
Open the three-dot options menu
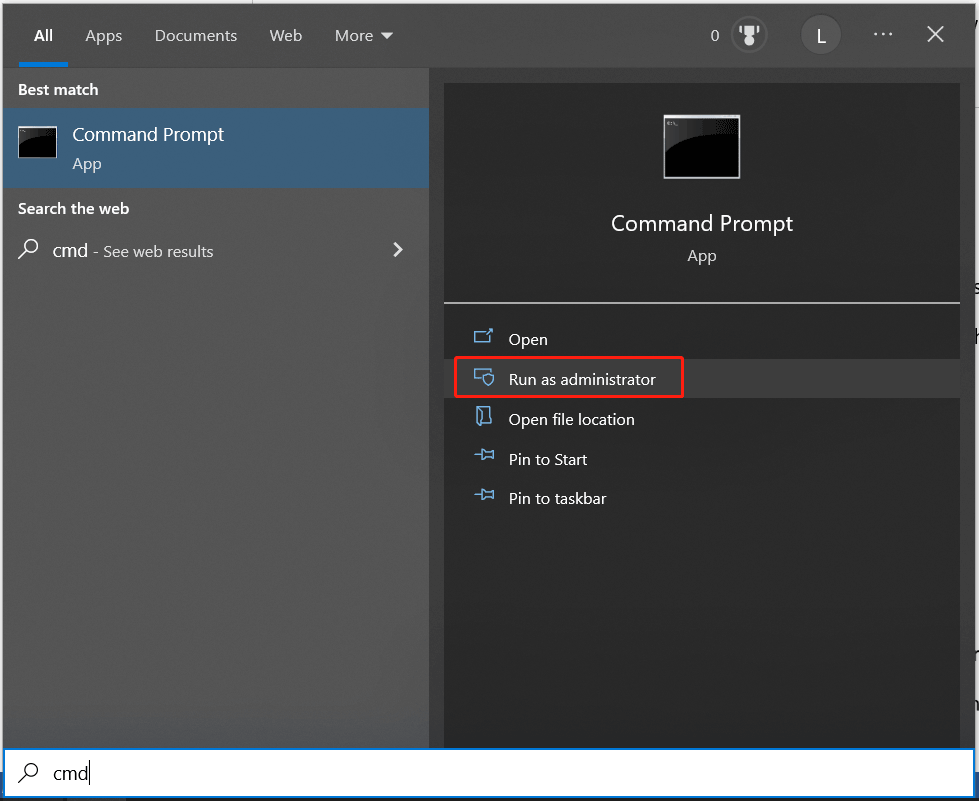tap(882, 35)
